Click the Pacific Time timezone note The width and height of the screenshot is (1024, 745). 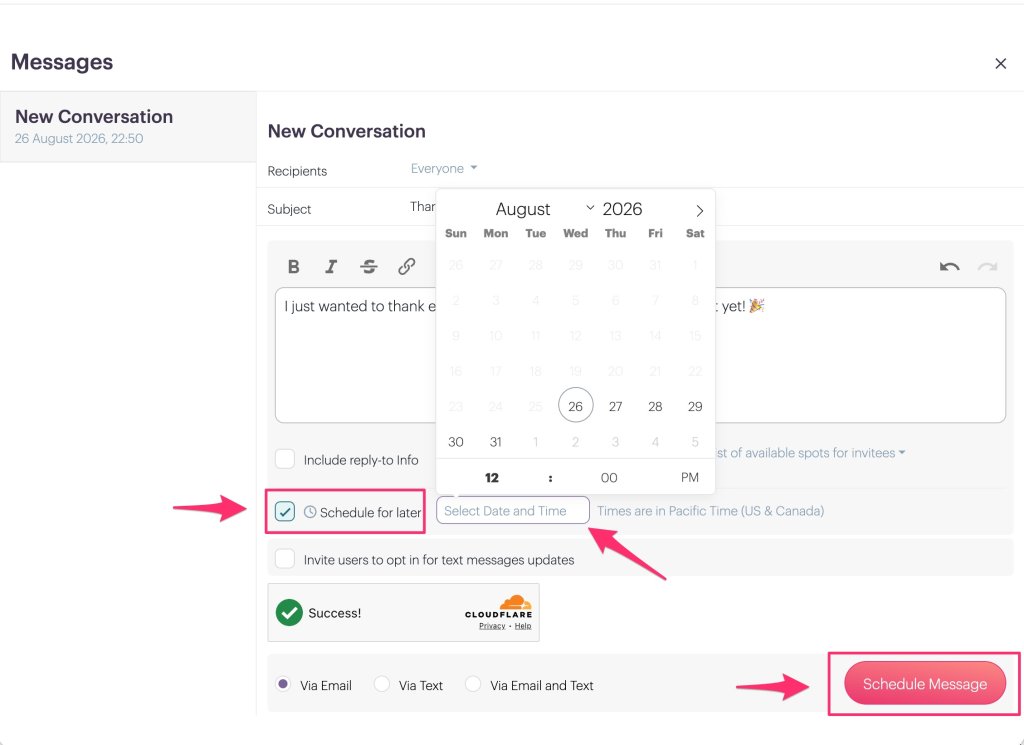(711, 511)
